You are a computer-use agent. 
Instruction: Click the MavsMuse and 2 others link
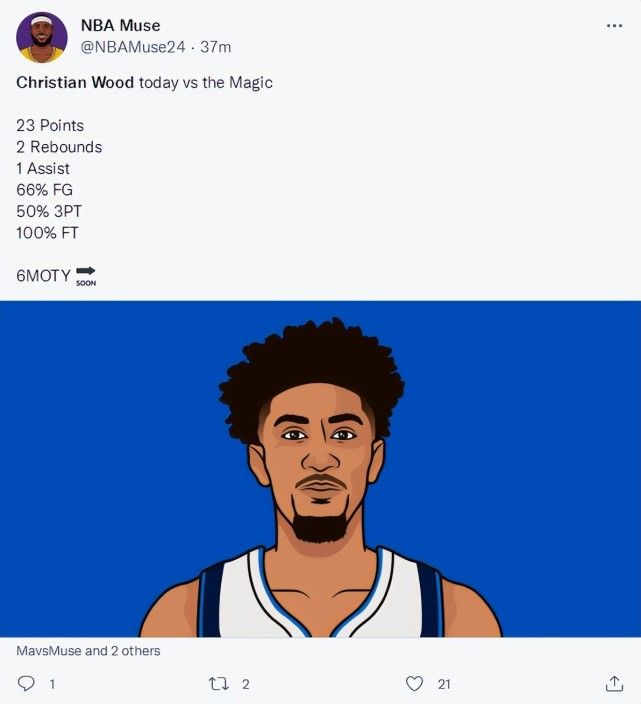[88, 651]
